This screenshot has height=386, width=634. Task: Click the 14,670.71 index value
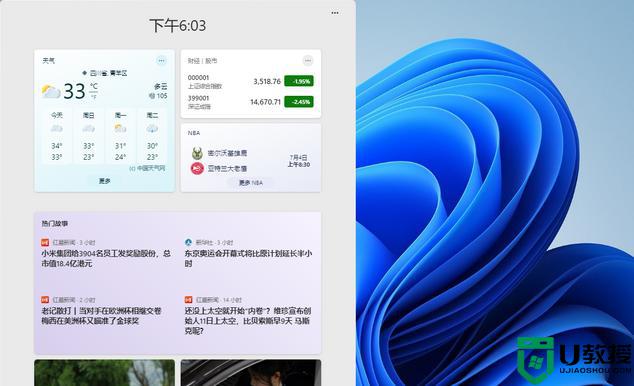point(265,102)
